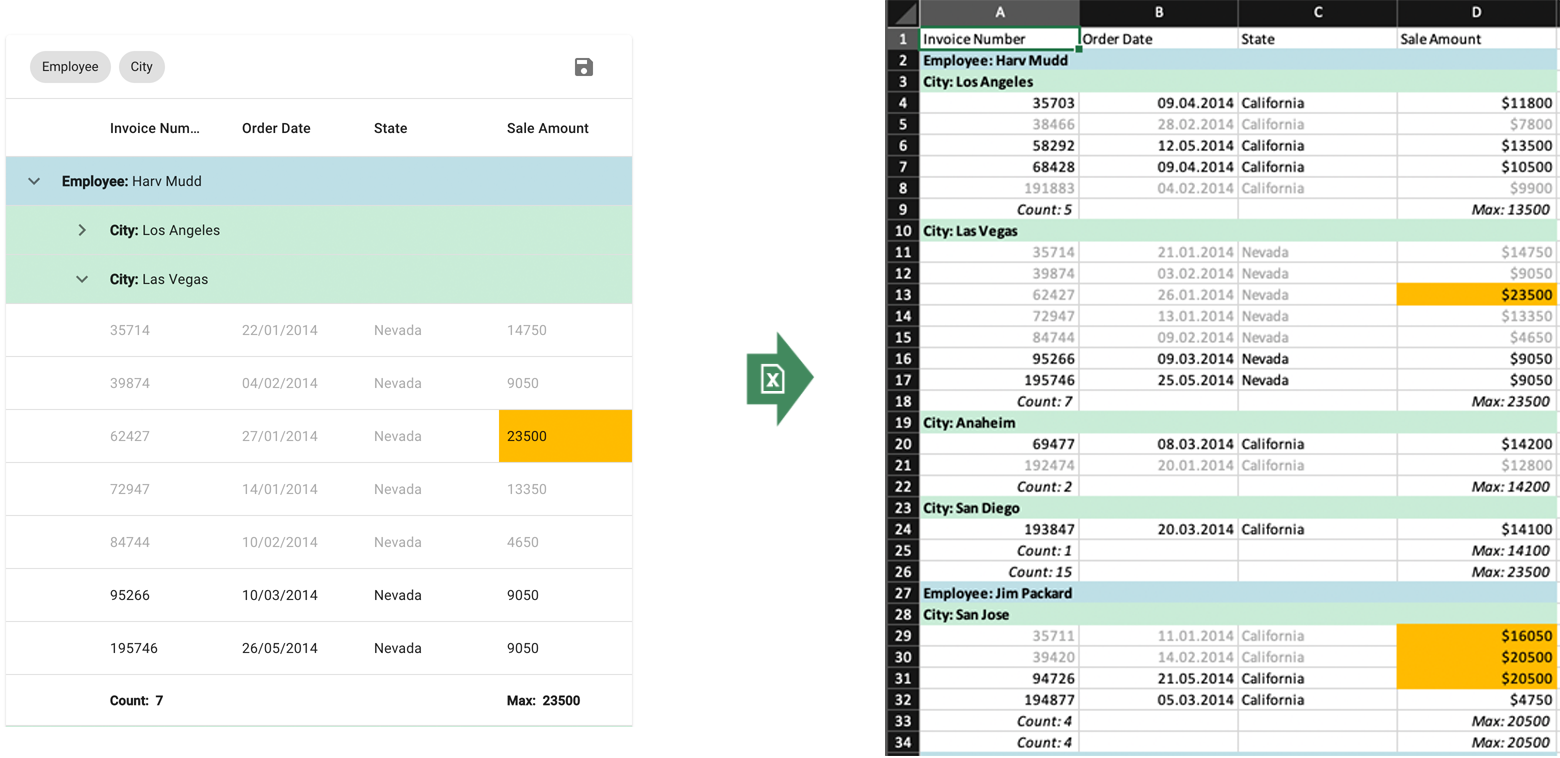Viewport: 1560px width, 758px height.
Task: Sort by the Invoice Number grid header
Action: click(155, 128)
